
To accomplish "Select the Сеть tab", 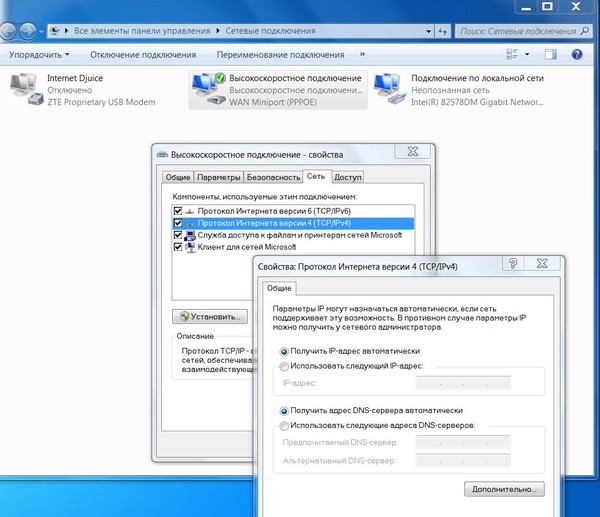I will pos(316,176).
